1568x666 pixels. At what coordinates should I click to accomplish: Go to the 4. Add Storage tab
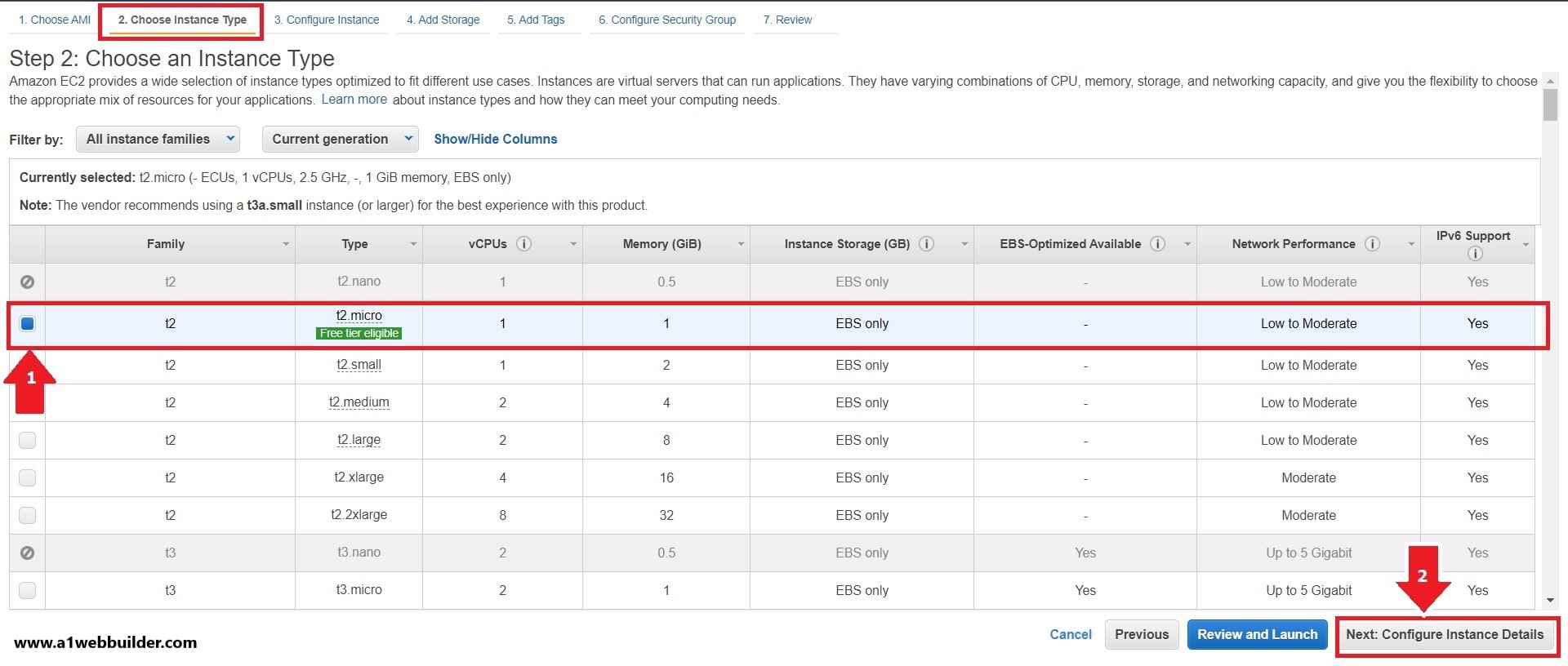(443, 20)
